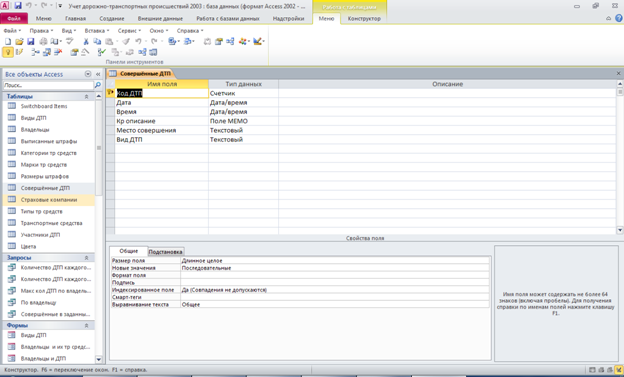Screen dimensions: 624x377
Task: Click the Help question mark icon
Action: [x=619, y=18]
